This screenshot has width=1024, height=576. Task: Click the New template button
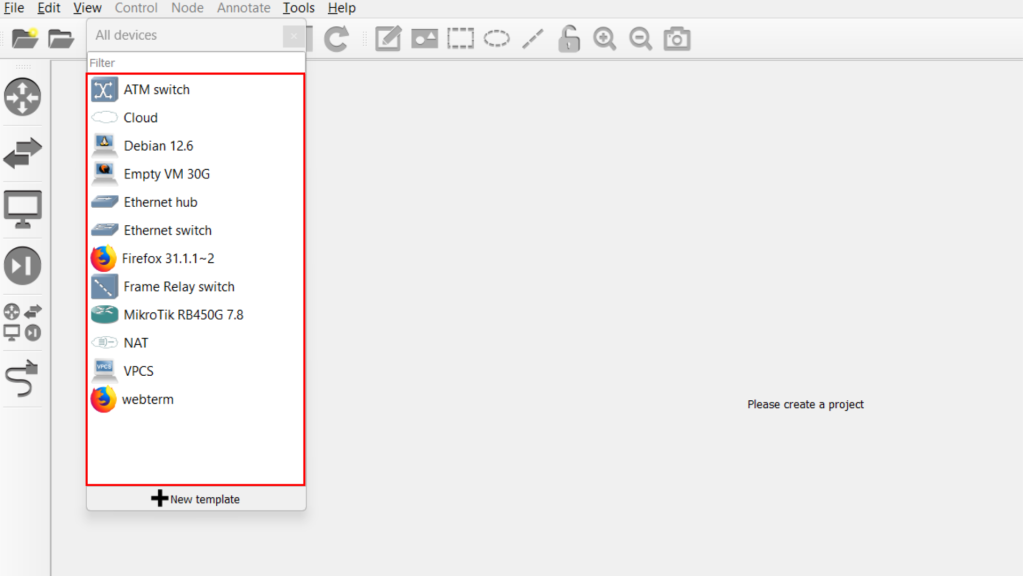(x=196, y=499)
